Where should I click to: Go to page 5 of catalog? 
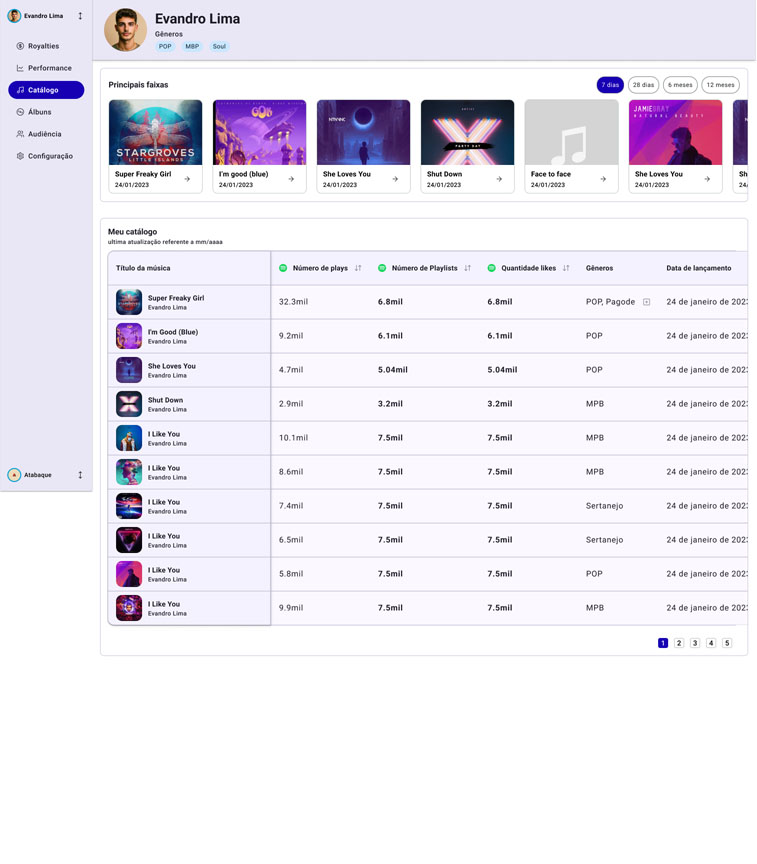(x=727, y=643)
